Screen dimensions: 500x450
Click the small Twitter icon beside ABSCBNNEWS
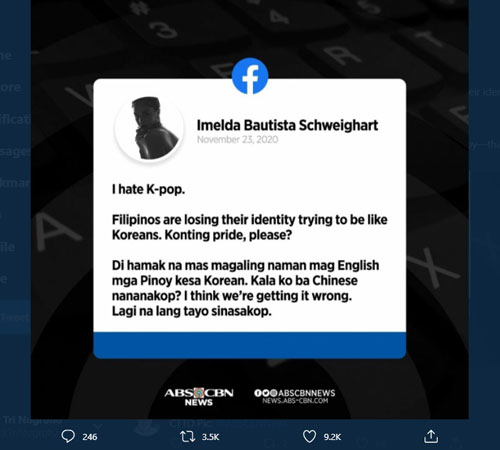click(x=266, y=393)
